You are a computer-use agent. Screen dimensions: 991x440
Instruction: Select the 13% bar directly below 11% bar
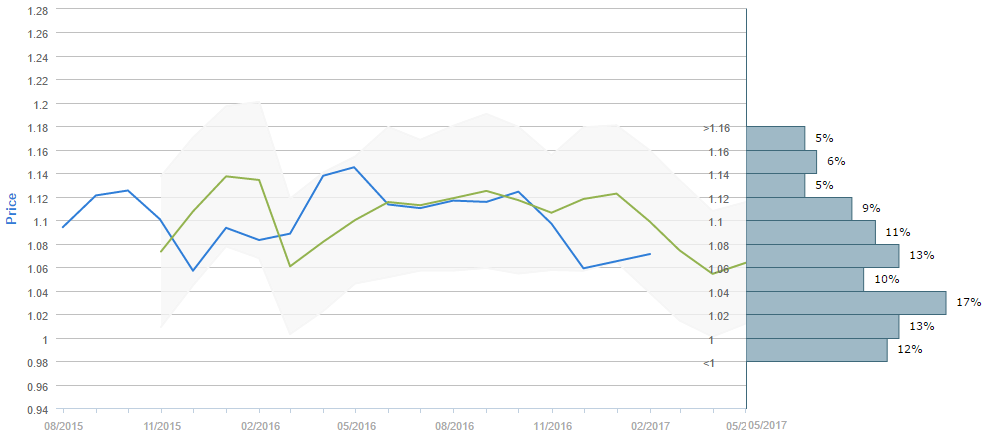pyautogui.click(x=822, y=256)
